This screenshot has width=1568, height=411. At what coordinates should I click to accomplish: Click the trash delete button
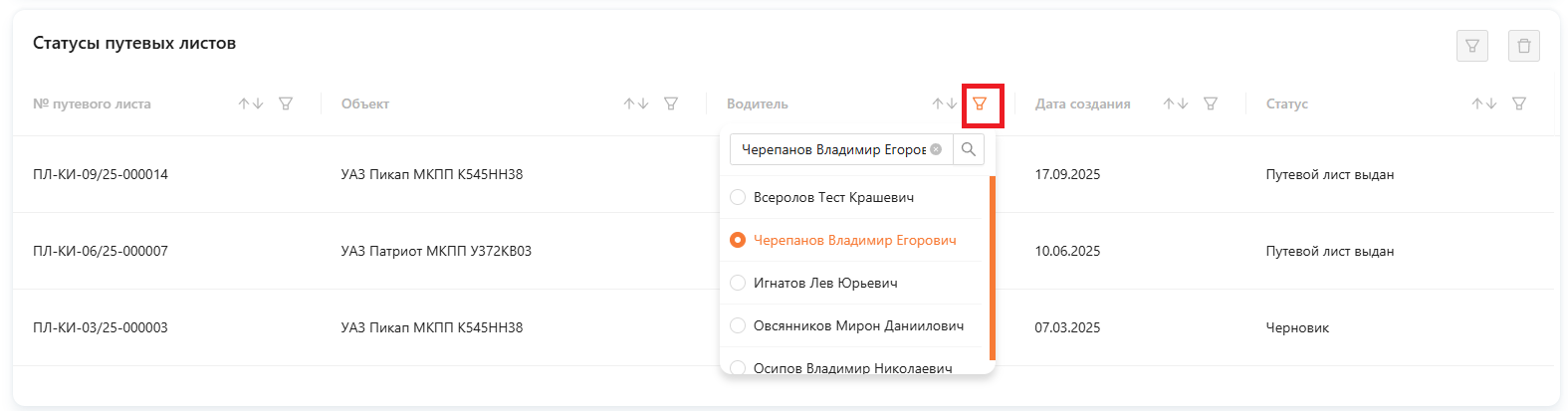click(1523, 46)
